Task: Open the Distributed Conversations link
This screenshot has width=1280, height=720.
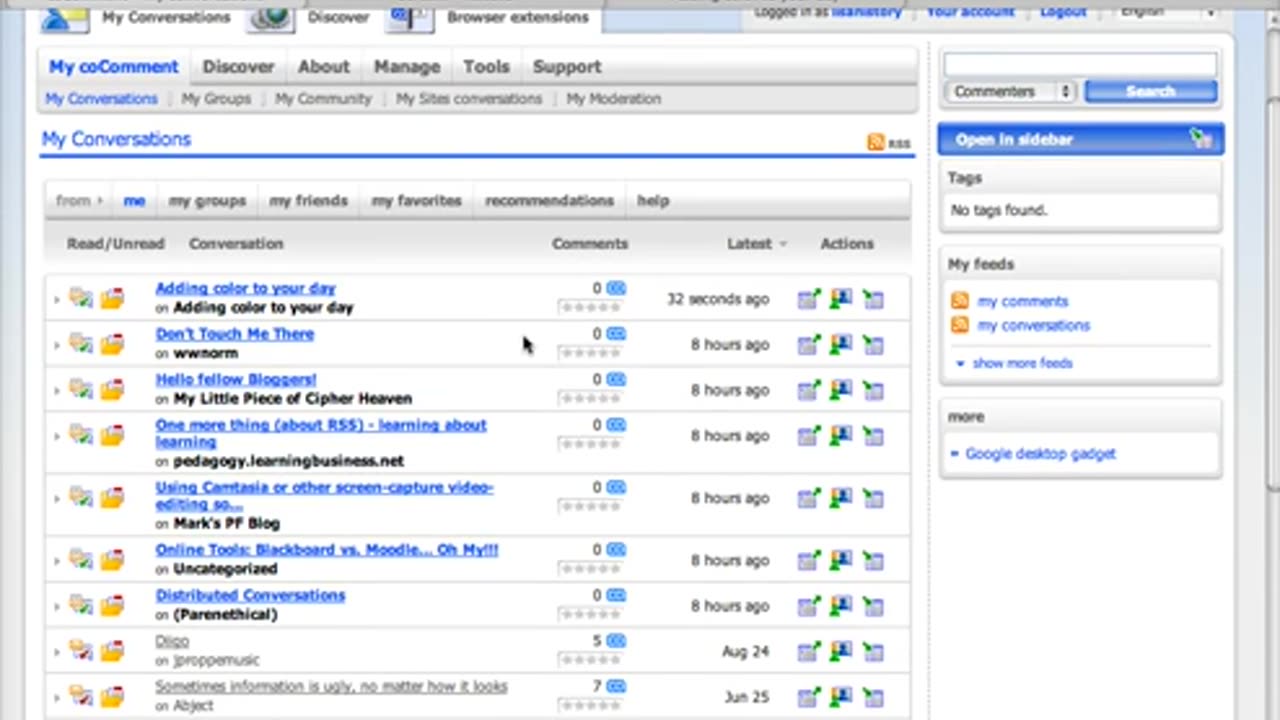Action: 250,594
